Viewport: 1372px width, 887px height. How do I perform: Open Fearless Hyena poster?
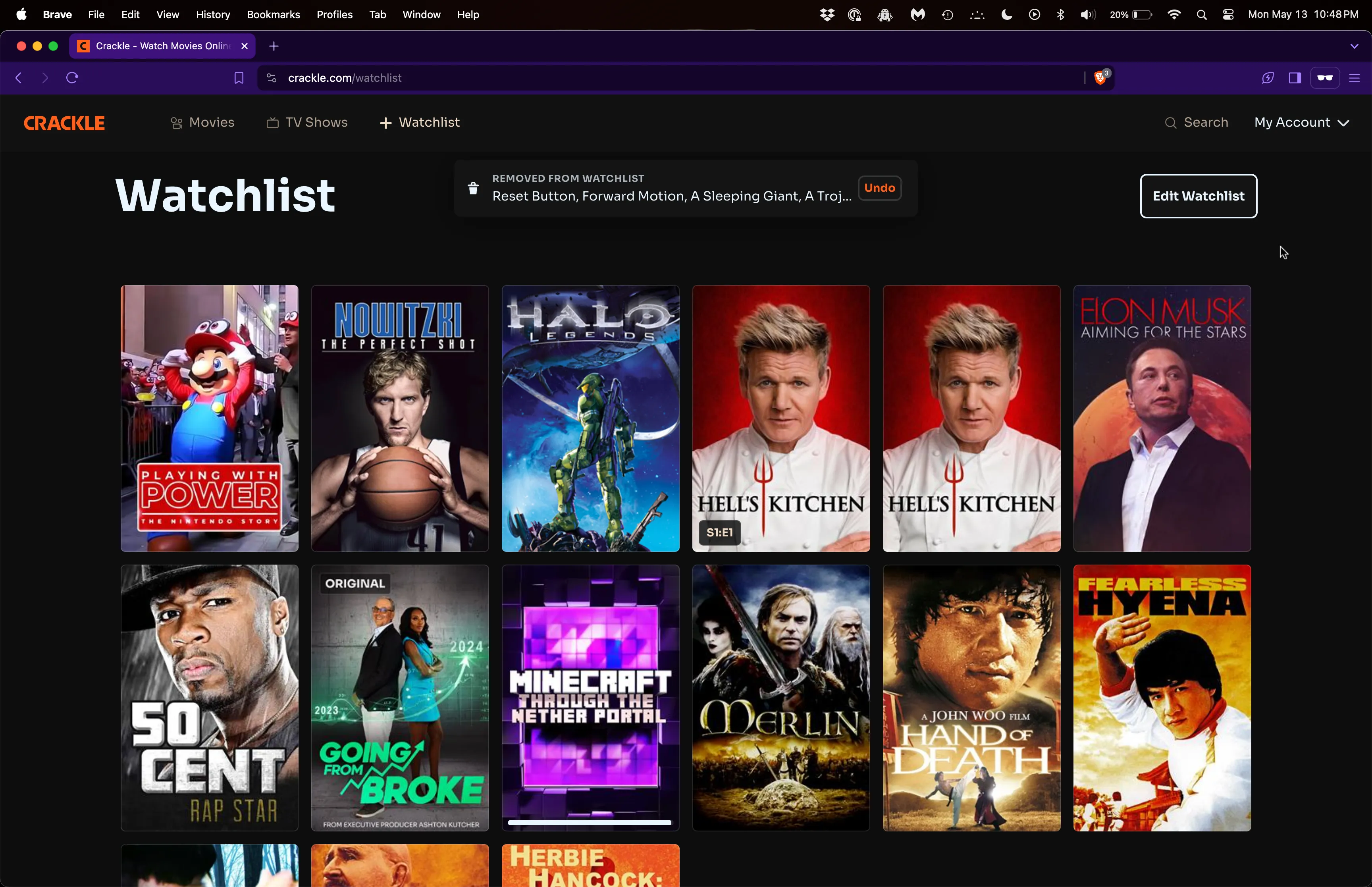(x=1162, y=698)
